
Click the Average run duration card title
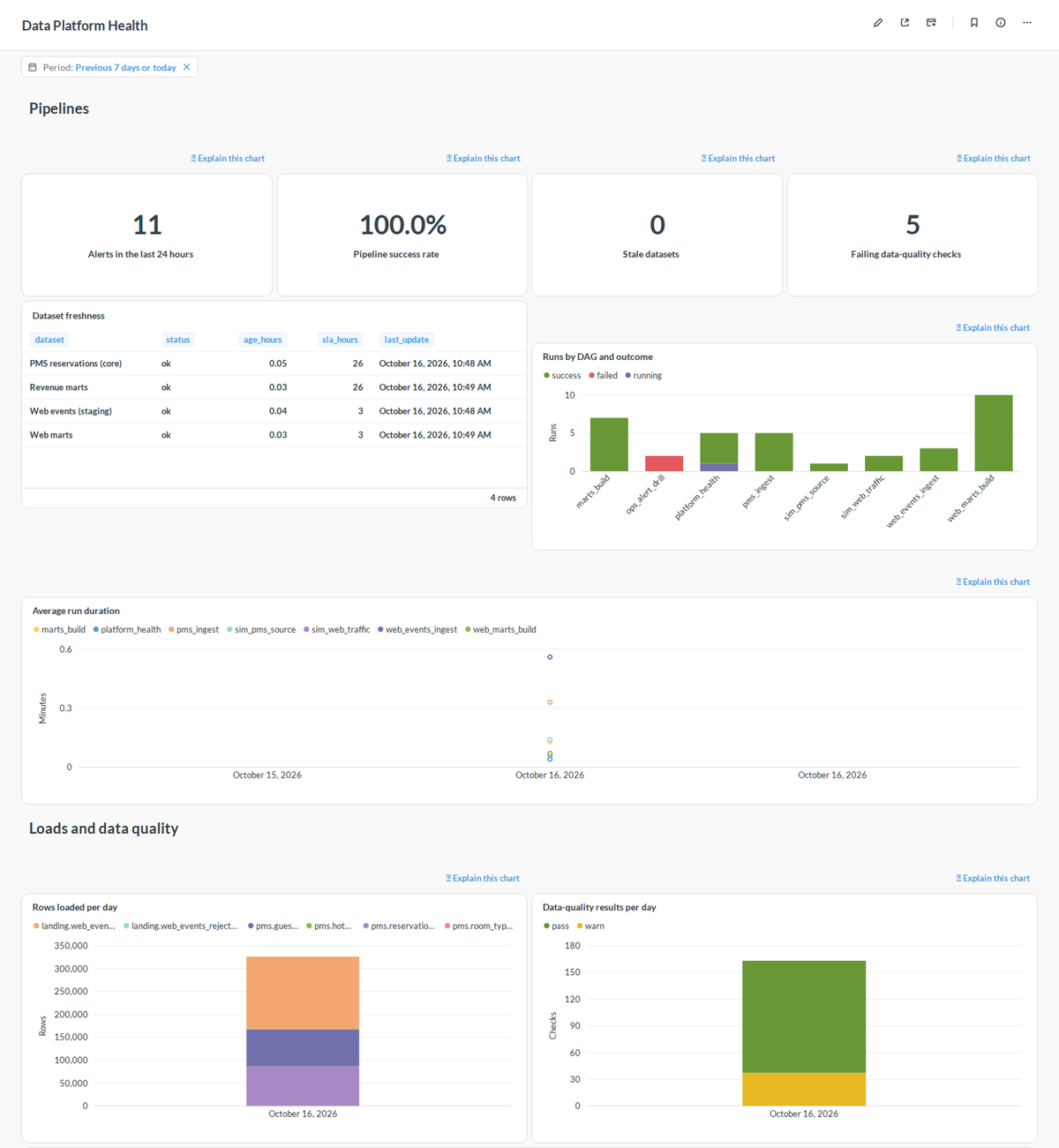(x=76, y=611)
